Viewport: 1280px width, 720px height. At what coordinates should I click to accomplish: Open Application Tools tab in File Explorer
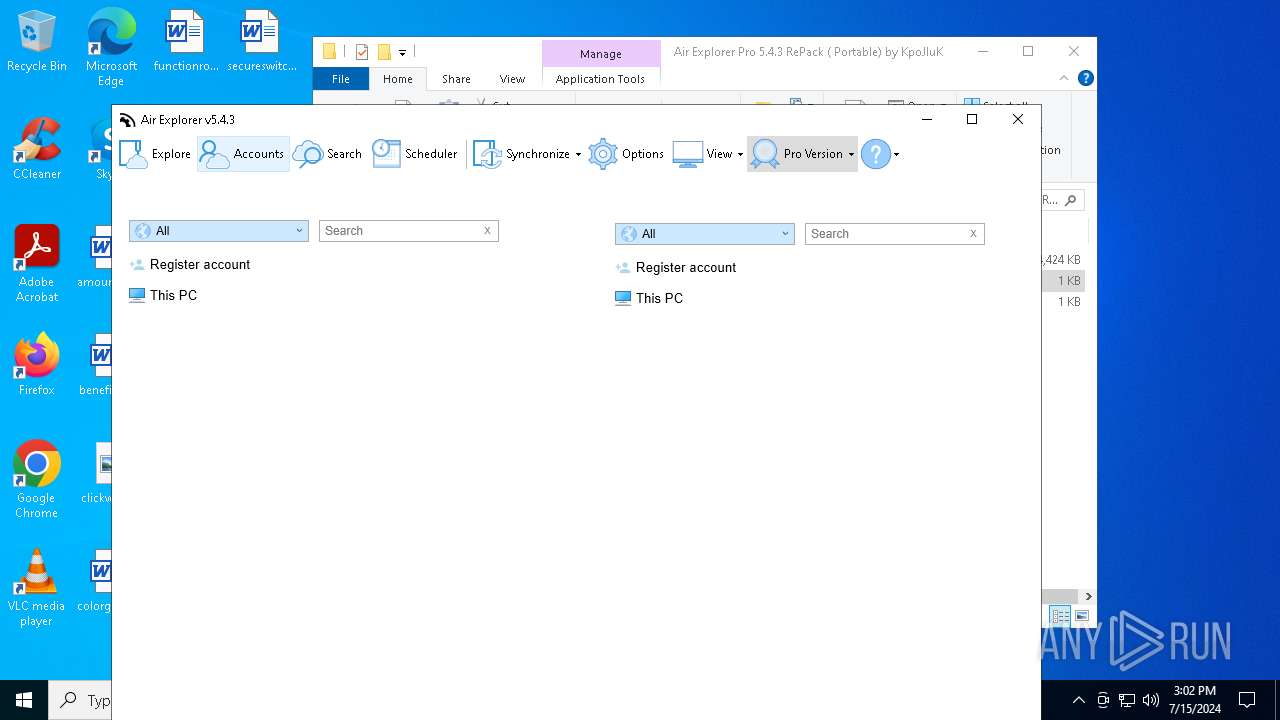601,79
